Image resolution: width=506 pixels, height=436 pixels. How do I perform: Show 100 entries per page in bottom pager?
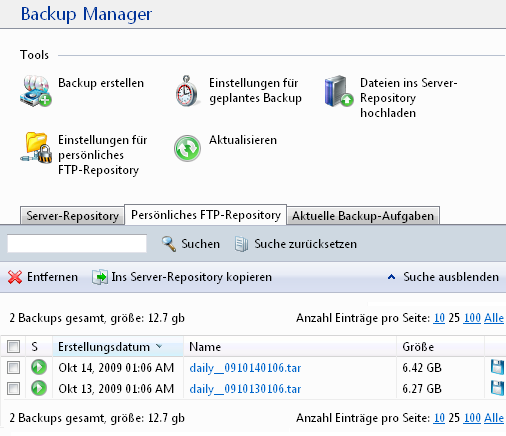point(472,418)
